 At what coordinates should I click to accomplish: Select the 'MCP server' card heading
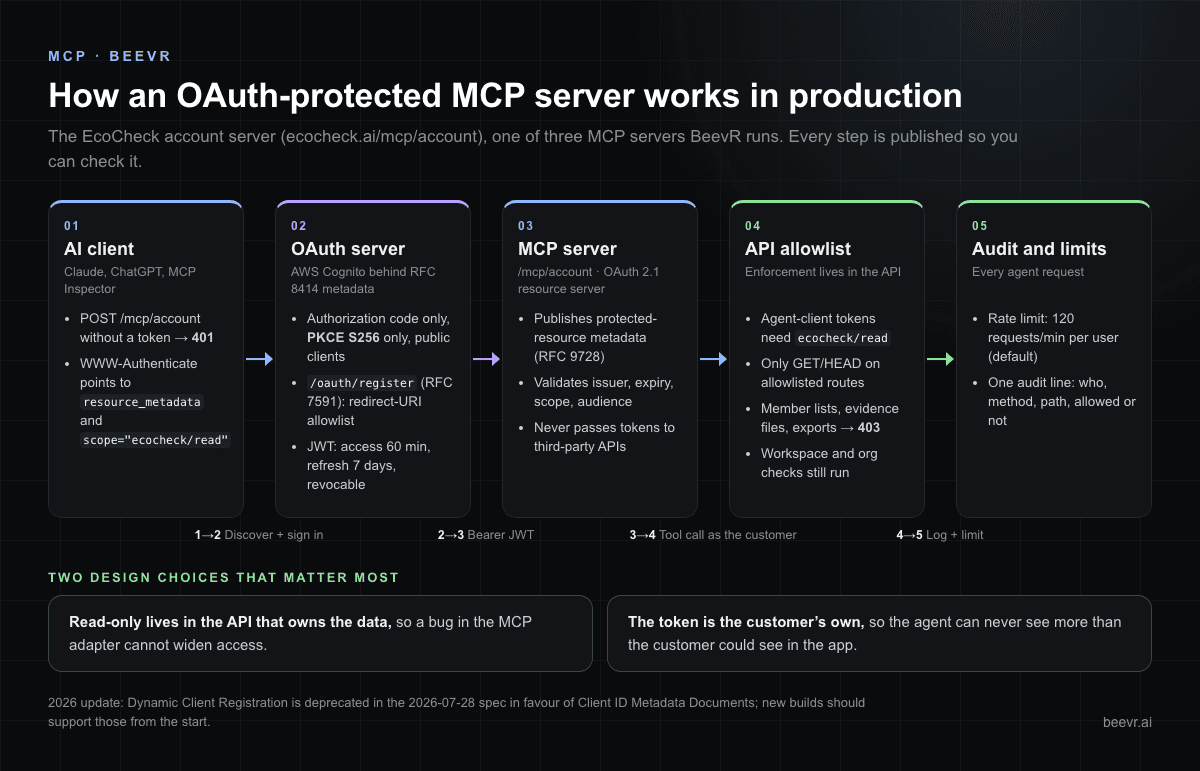point(567,249)
